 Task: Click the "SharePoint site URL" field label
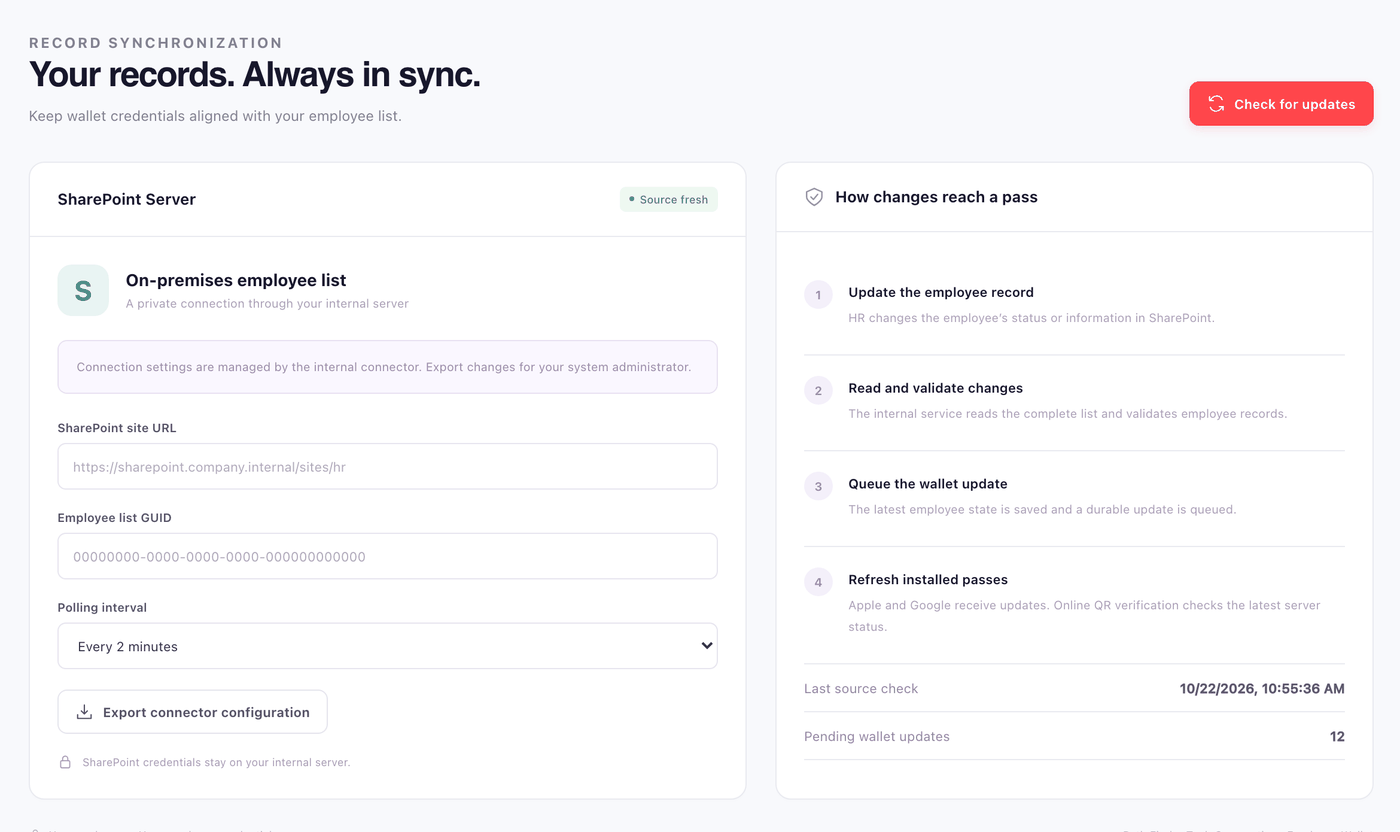(117, 428)
